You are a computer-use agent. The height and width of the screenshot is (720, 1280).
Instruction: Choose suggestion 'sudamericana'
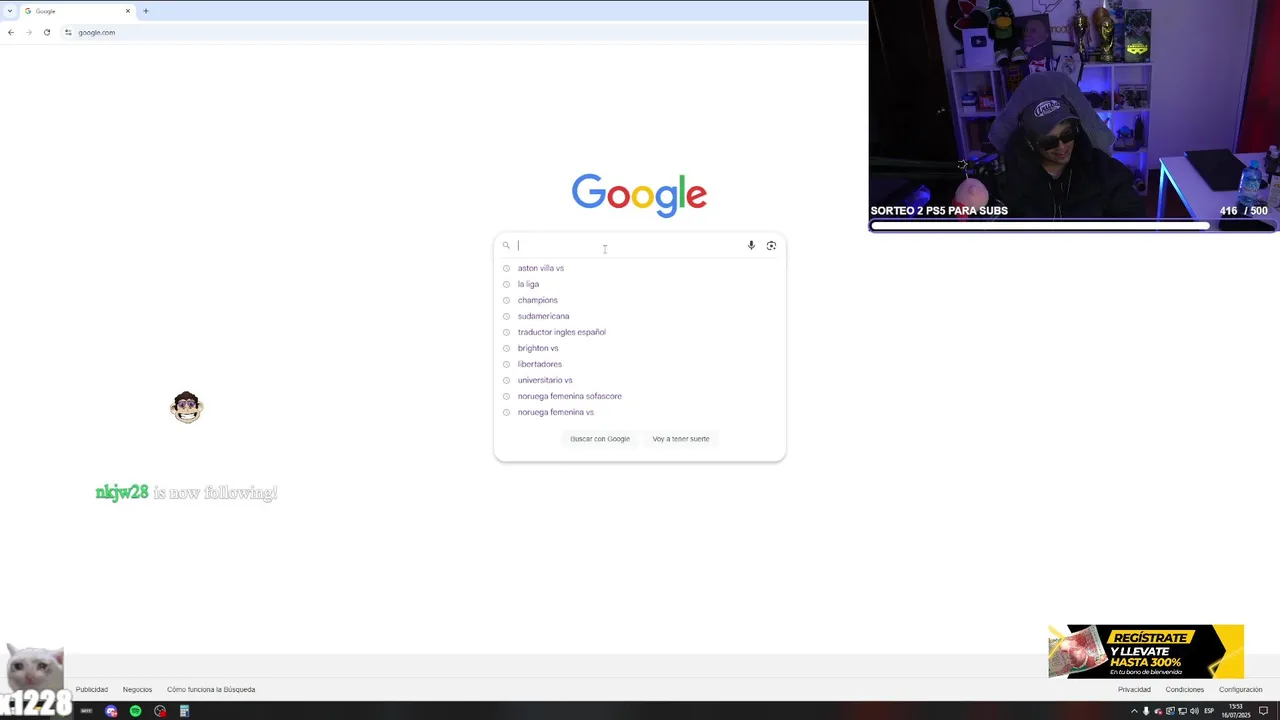coord(640,316)
